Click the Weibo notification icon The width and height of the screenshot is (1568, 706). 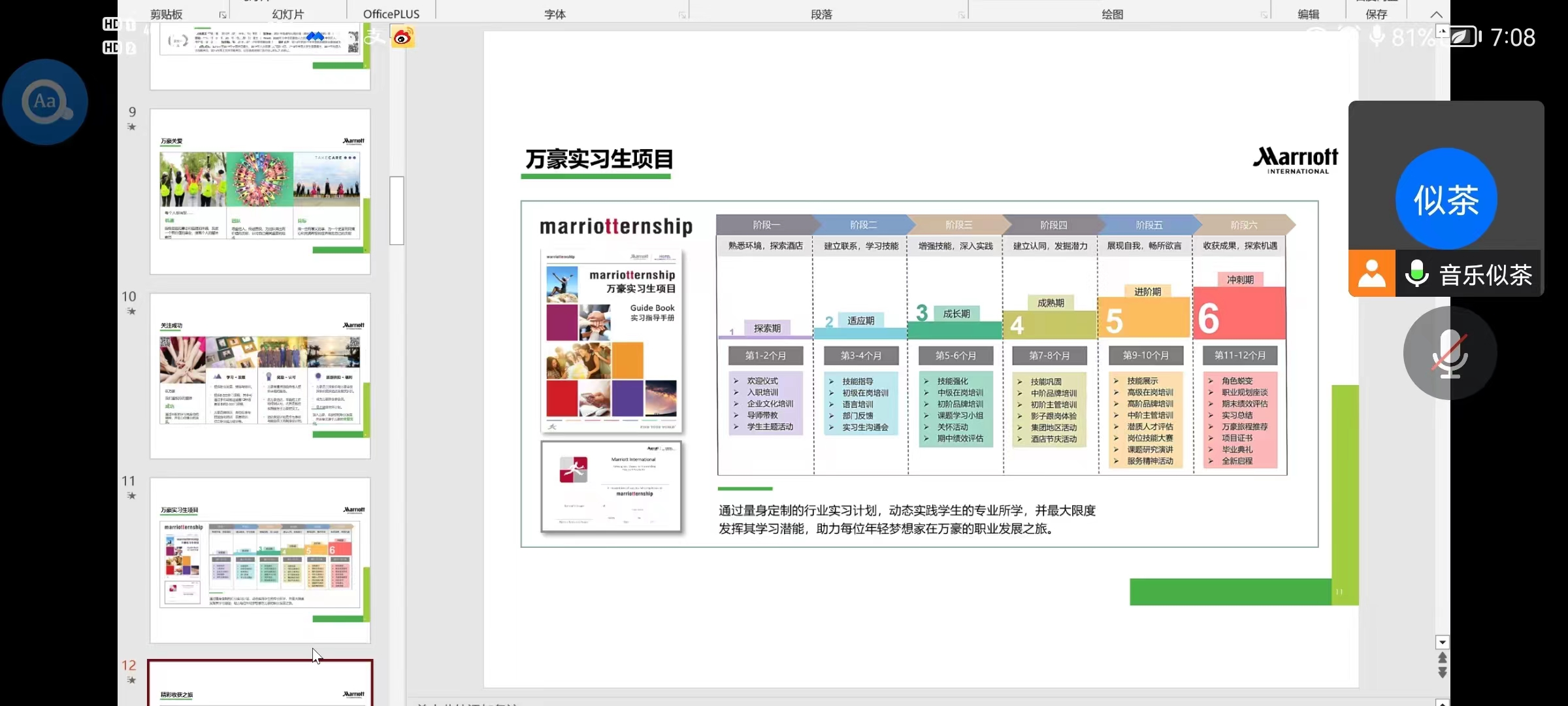coord(402,37)
